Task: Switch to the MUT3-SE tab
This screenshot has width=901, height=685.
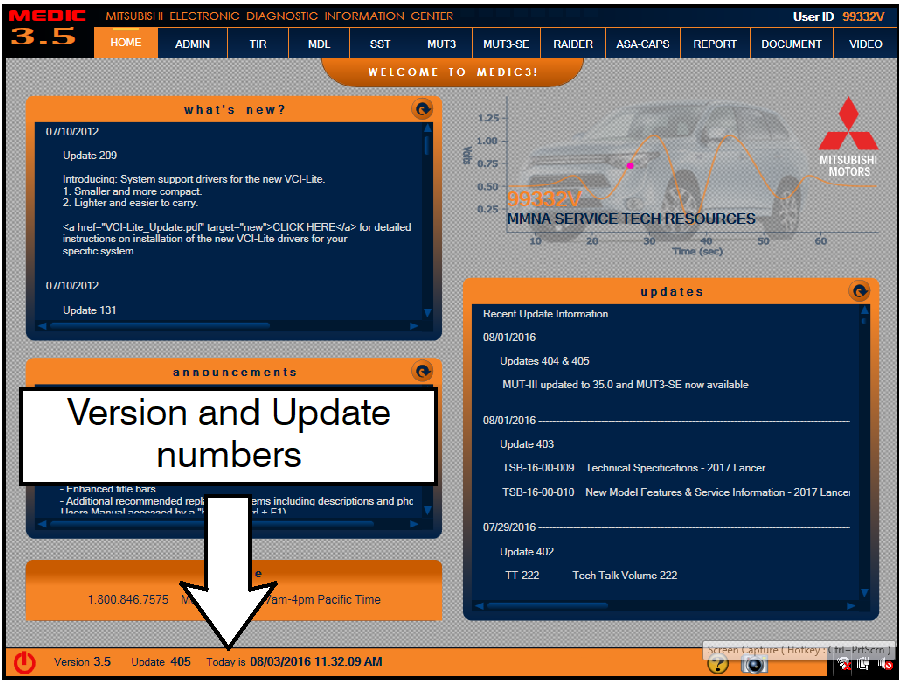Action: [506, 44]
